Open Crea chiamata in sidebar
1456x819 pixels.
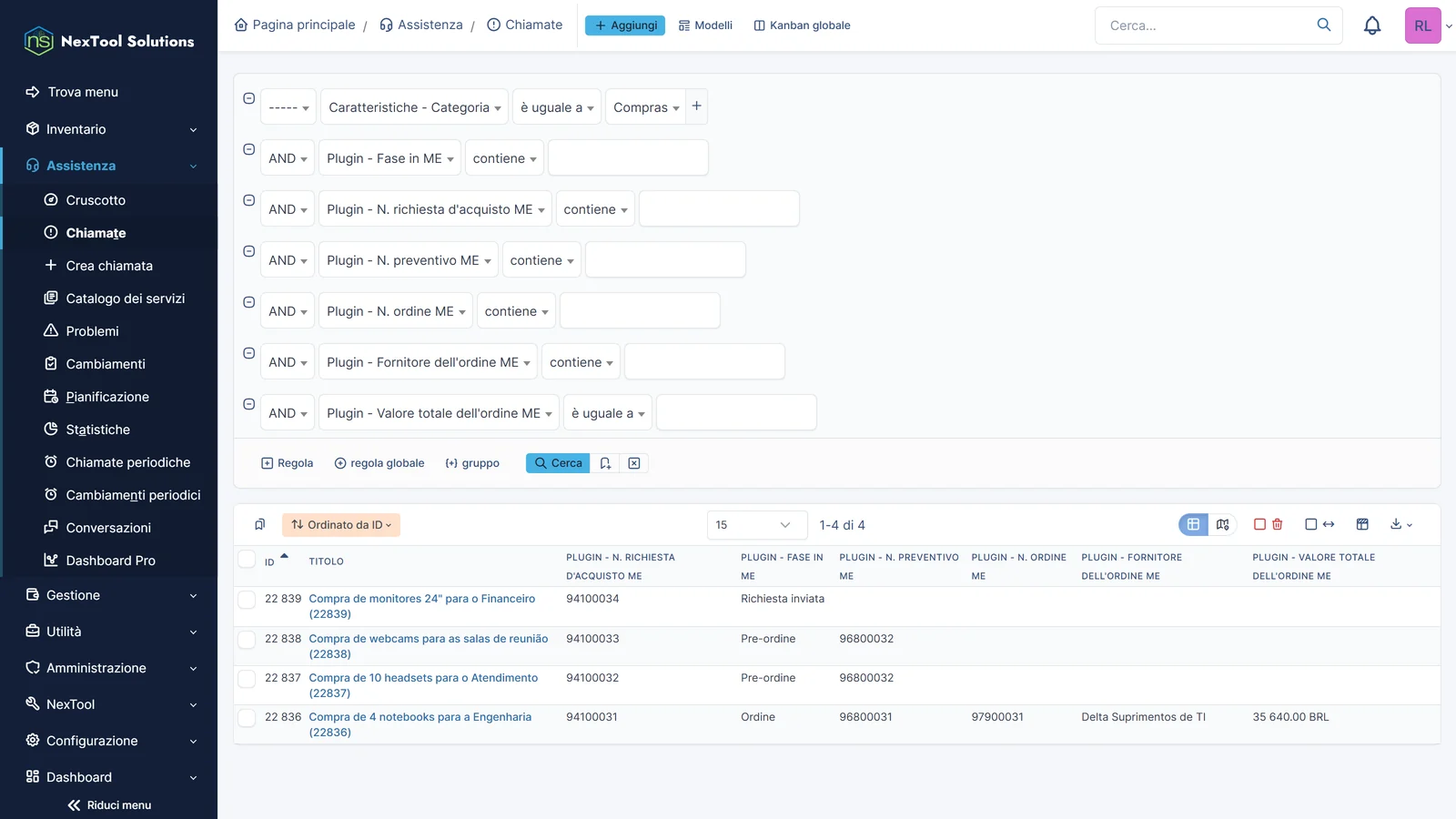109,266
